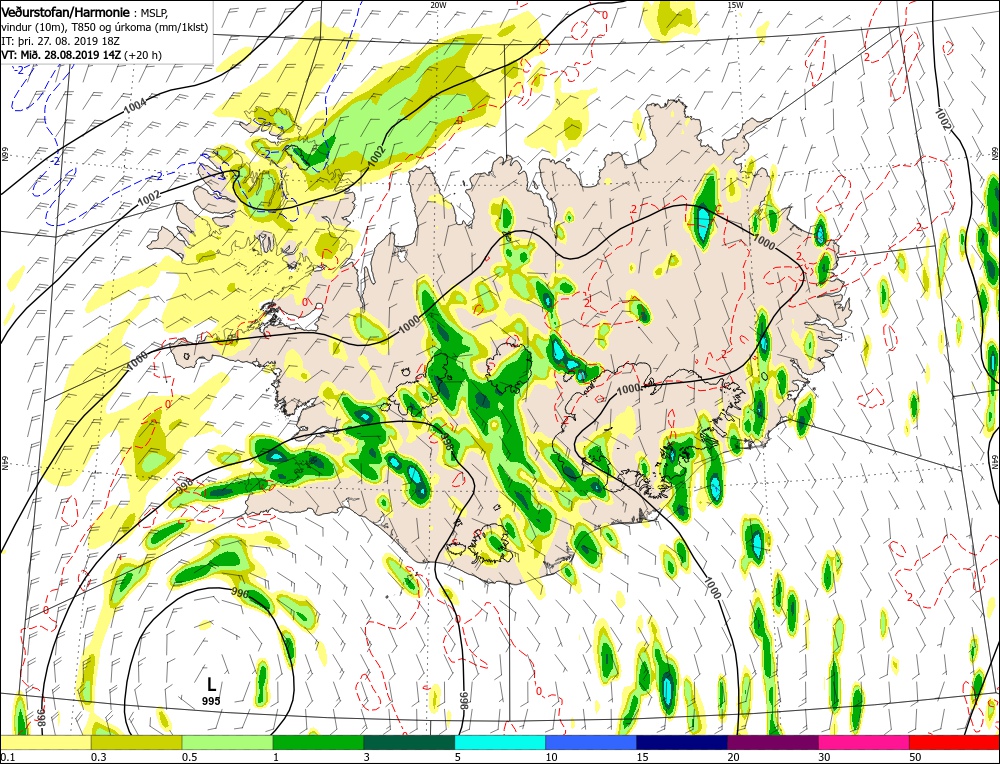Choose the purple 20–30 legend swatch

773,742
